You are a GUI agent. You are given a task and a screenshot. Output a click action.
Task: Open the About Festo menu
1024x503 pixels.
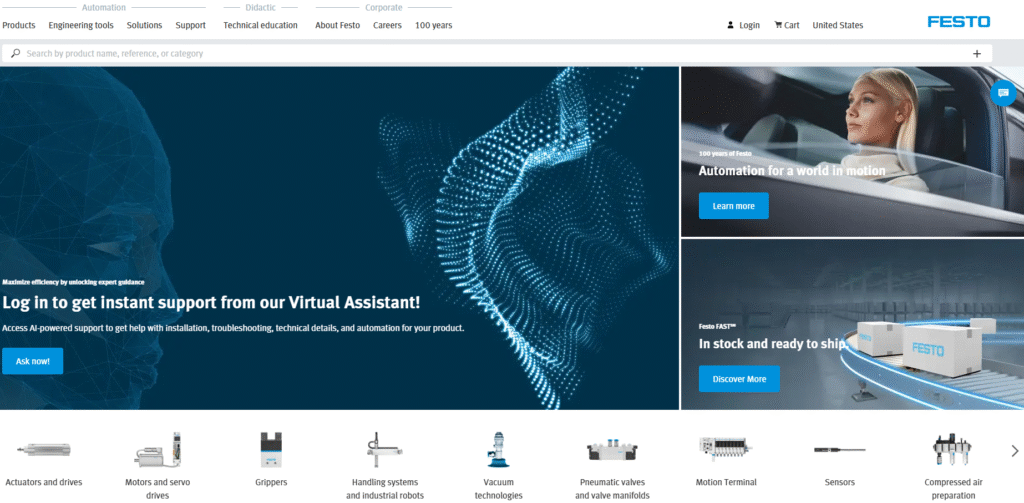tap(338, 25)
